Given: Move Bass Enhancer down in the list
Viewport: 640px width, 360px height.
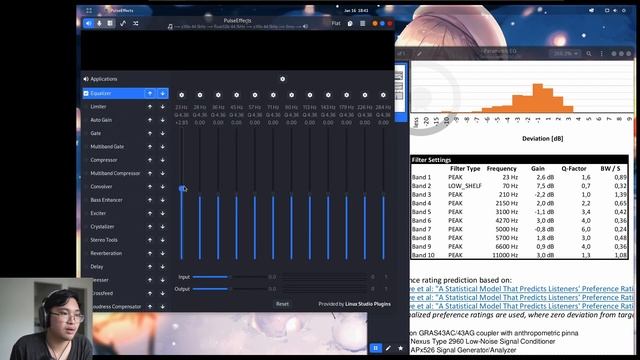Looking at the screenshot, I should point(162,200).
